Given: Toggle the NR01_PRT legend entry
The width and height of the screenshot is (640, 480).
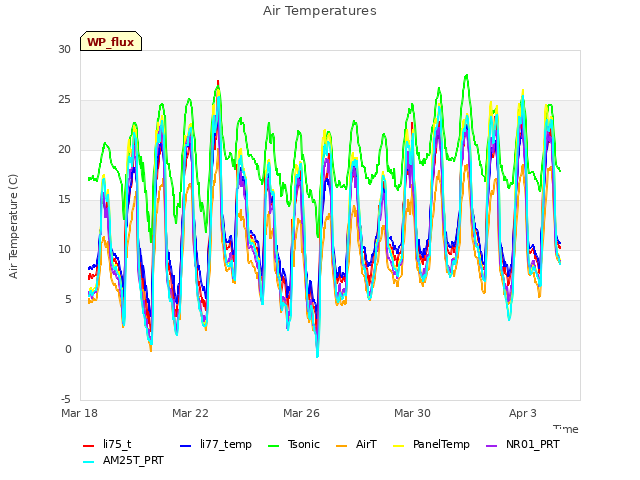Looking at the screenshot, I should coord(523,444).
